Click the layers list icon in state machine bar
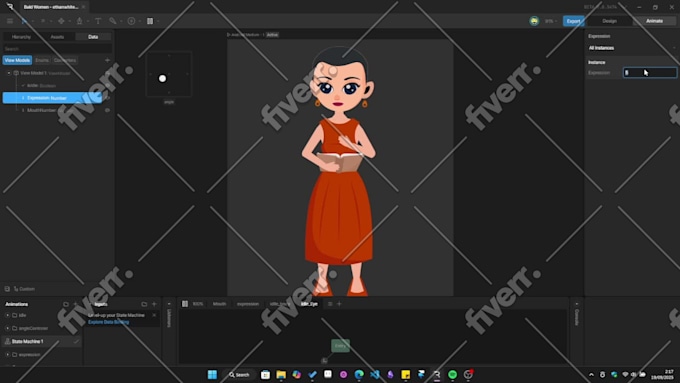680x383 pixels. (x=330, y=304)
